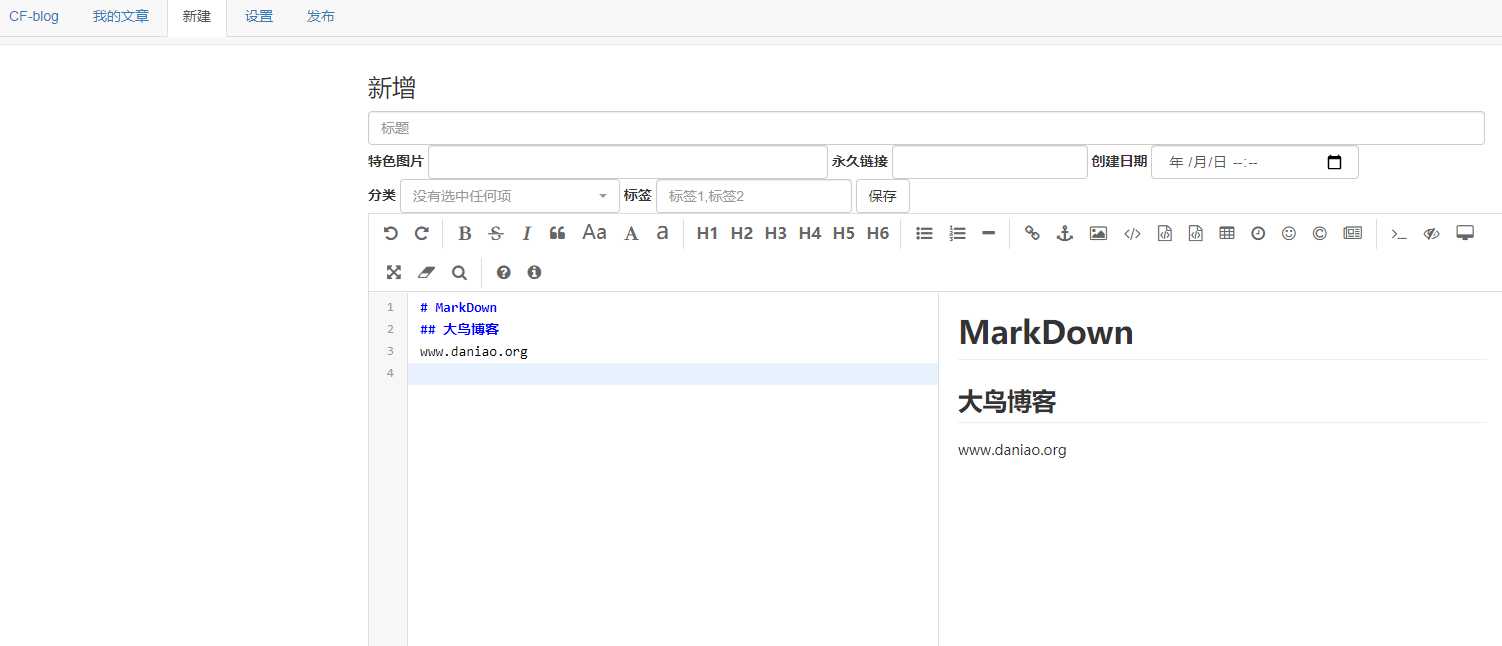Toggle the HTML preview desktop icon
The height and width of the screenshot is (646, 1502).
pyautogui.click(x=1465, y=233)
